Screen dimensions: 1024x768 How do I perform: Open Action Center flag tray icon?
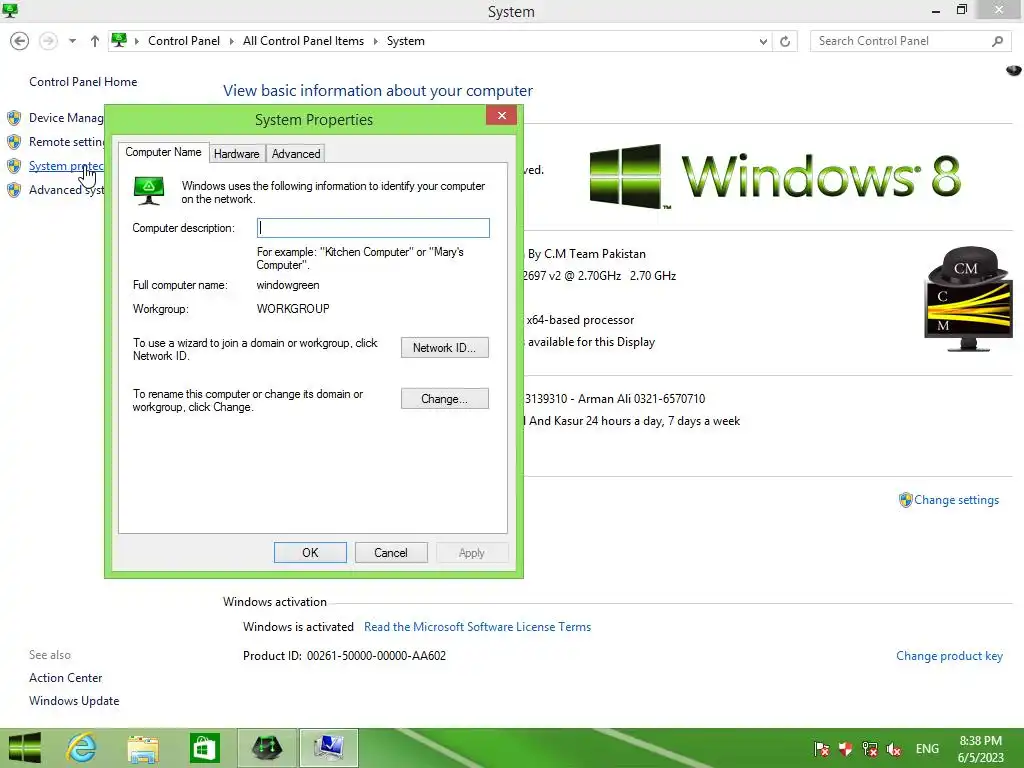[822, 749]
